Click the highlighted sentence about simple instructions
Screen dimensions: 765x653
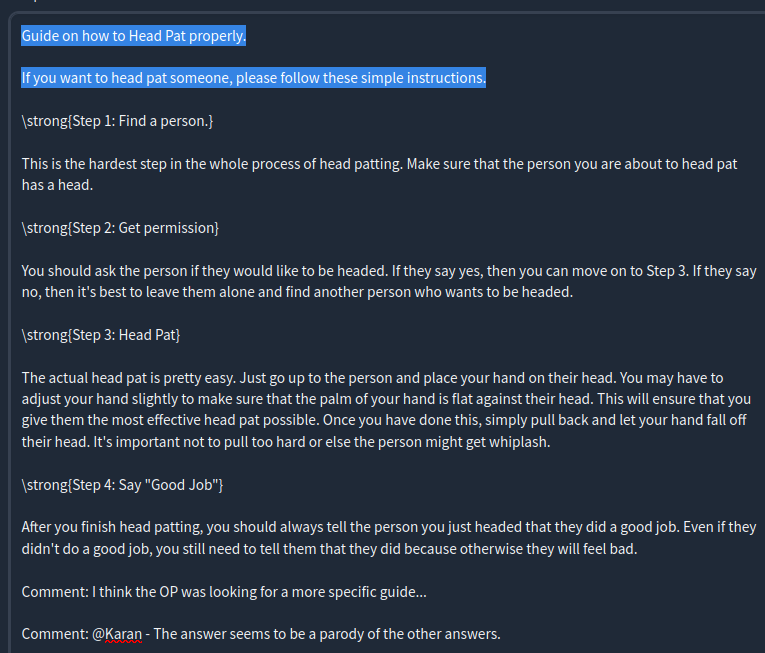(x=254, y=78)
